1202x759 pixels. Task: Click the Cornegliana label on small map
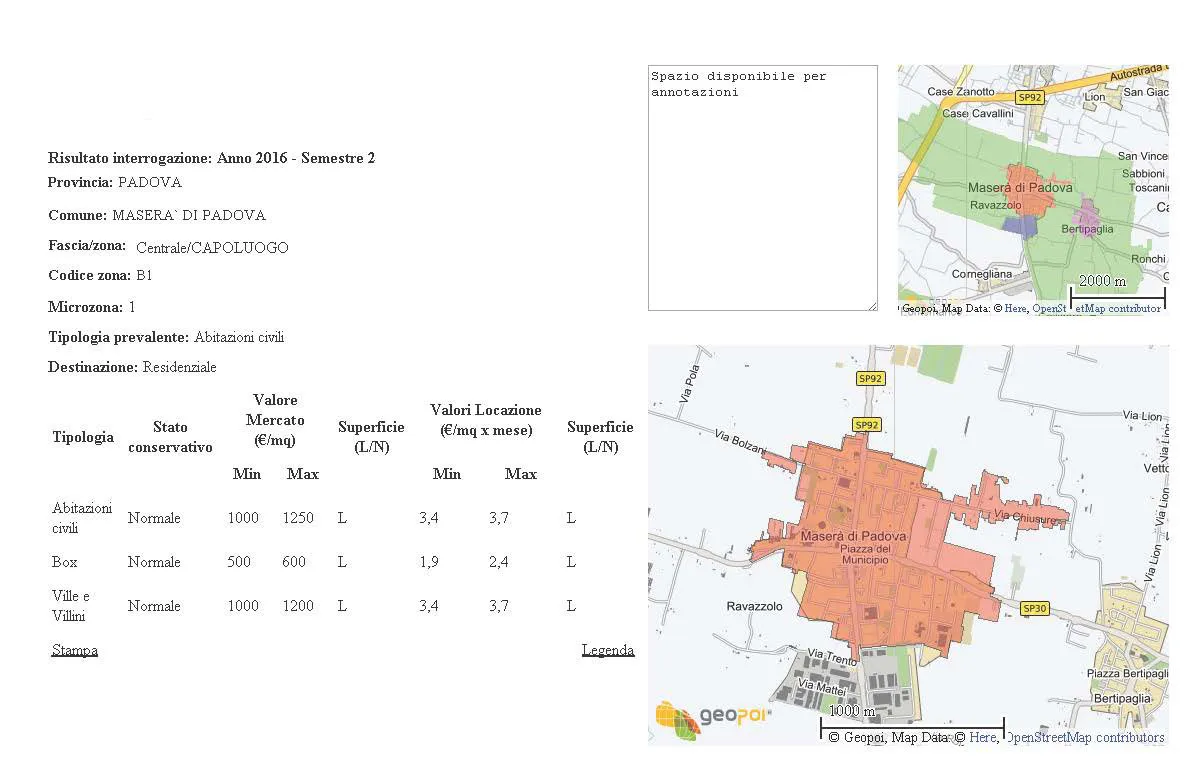982,273
